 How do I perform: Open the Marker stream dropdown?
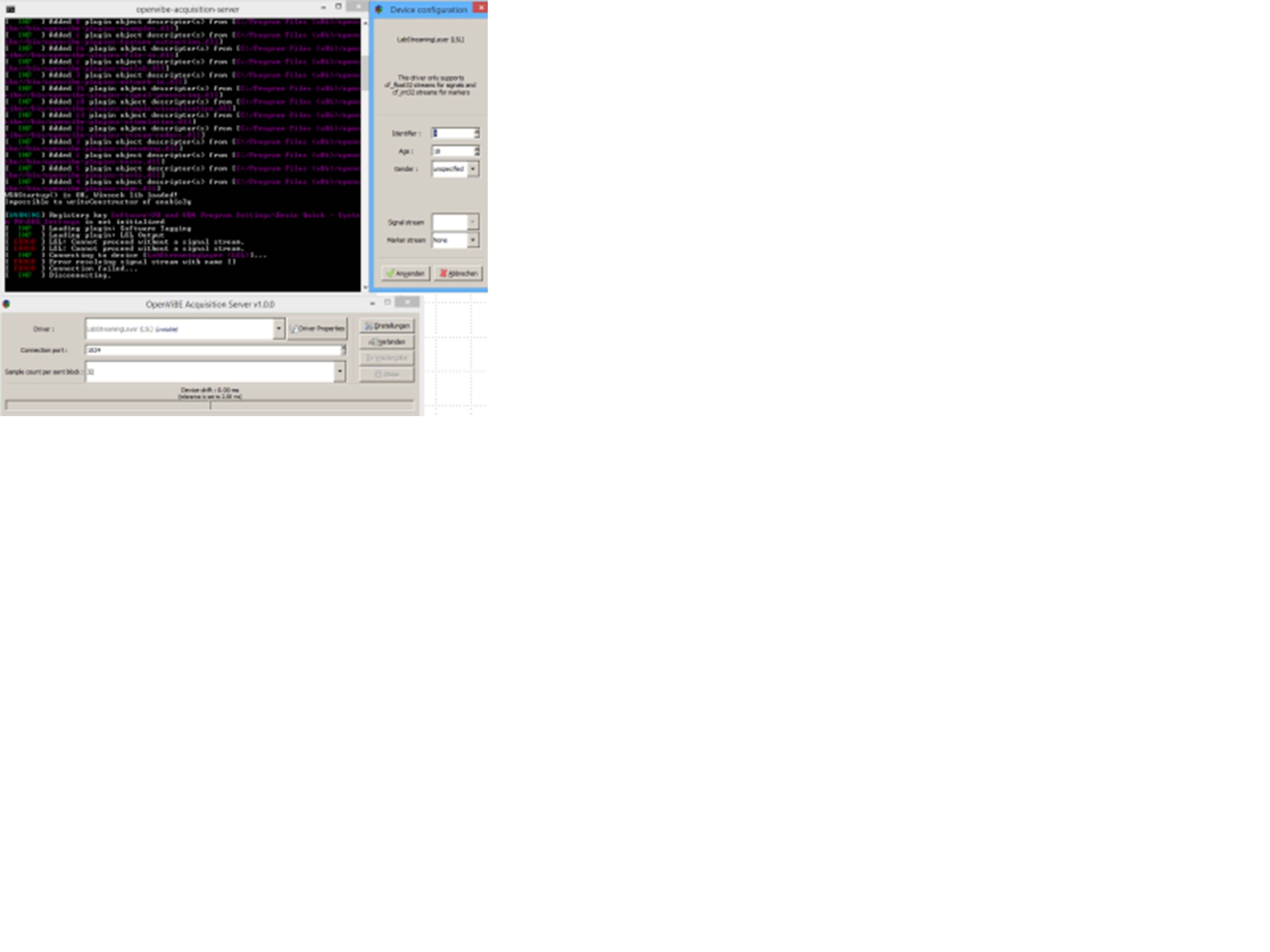coord(472,240)
